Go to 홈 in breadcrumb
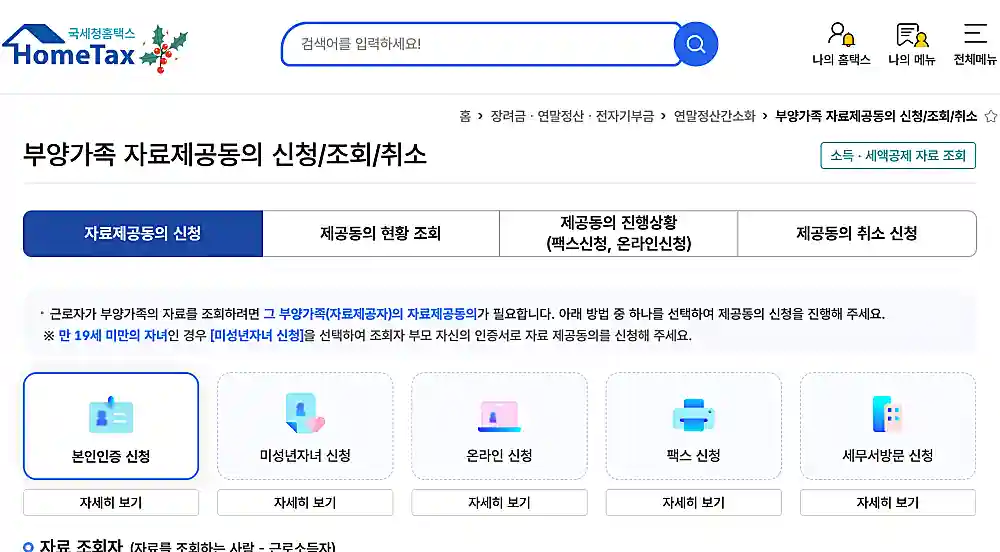The image size is (1000, 552). click(465, 116)
